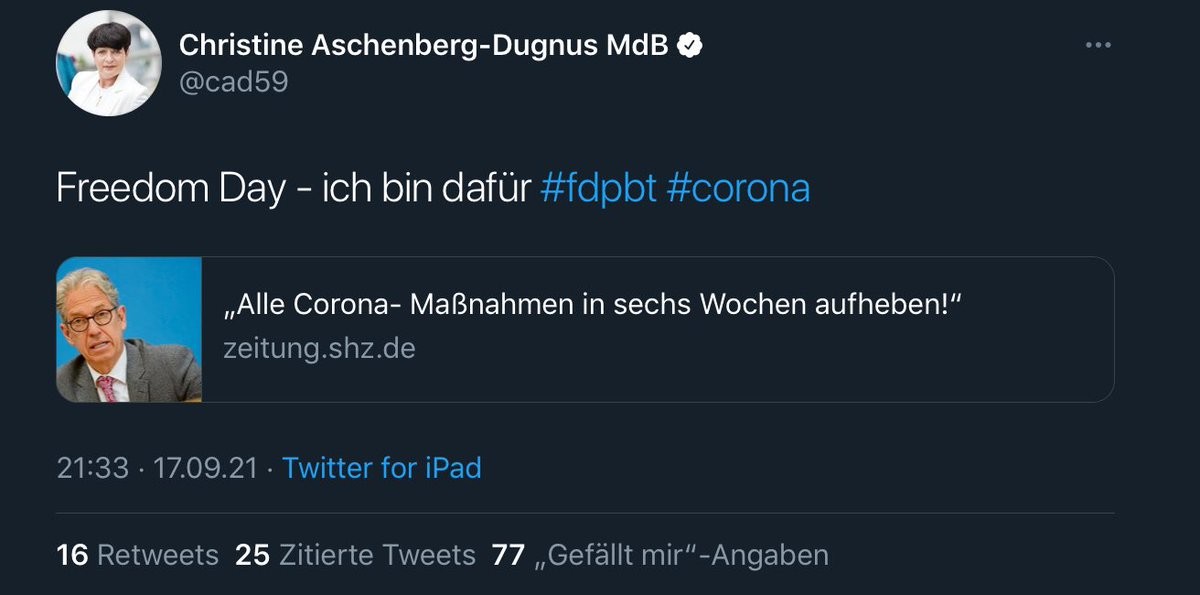The height and width of the screenshot is (595, 1200).
Task: Click the 17.09.21 tweet date
Action: pyautogui.click(x=204, y=468)
